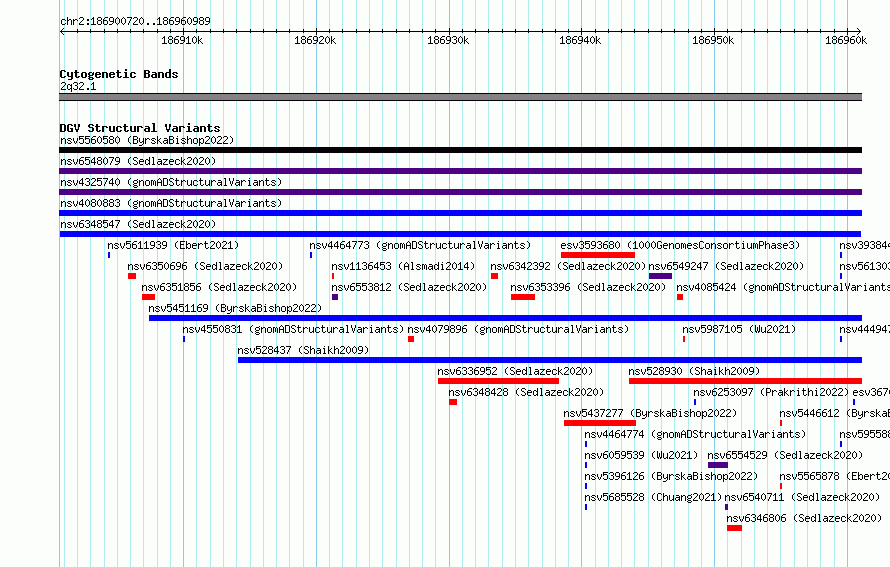Select the 2q32.1 cytogenetic band bar
The width and height of the screenshot is (890, 567).
coord(460,97)
